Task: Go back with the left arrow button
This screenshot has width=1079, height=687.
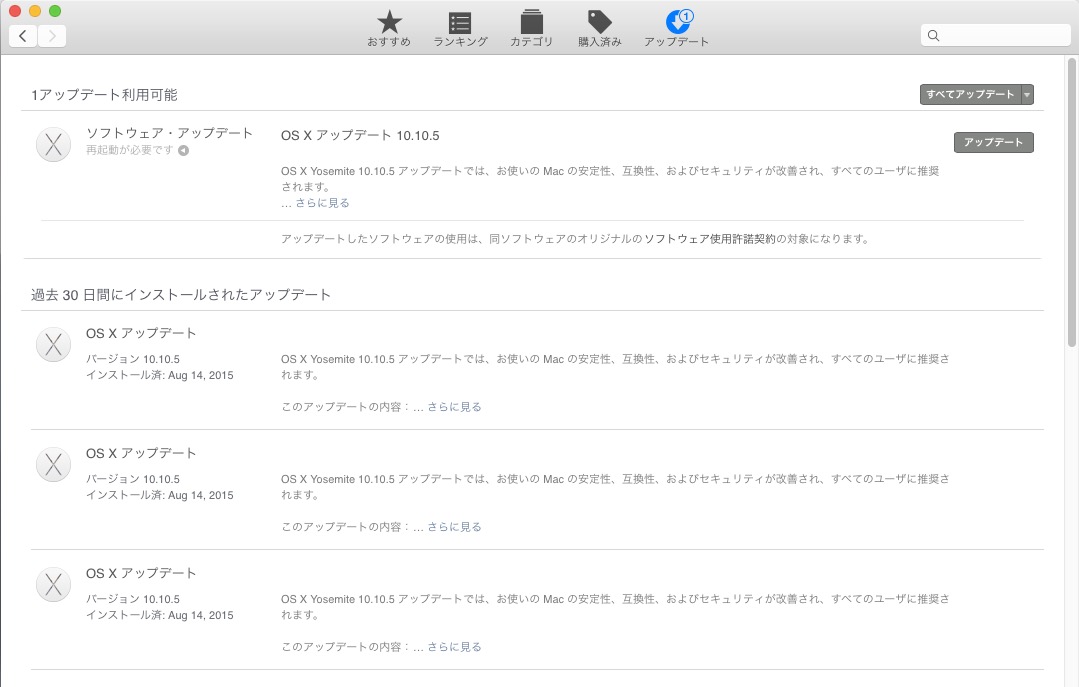Action: [x=23, y=36]
